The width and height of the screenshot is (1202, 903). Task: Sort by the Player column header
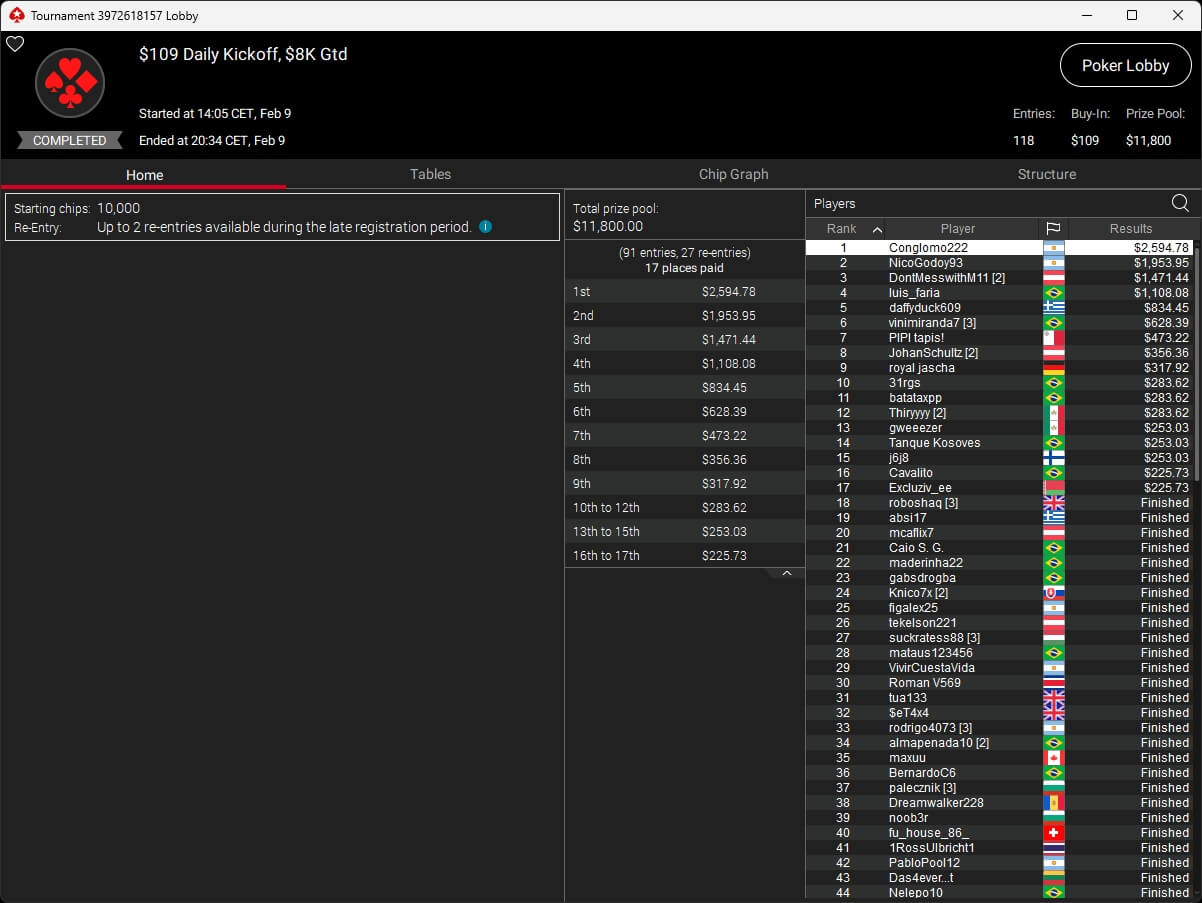pos(957,229)
